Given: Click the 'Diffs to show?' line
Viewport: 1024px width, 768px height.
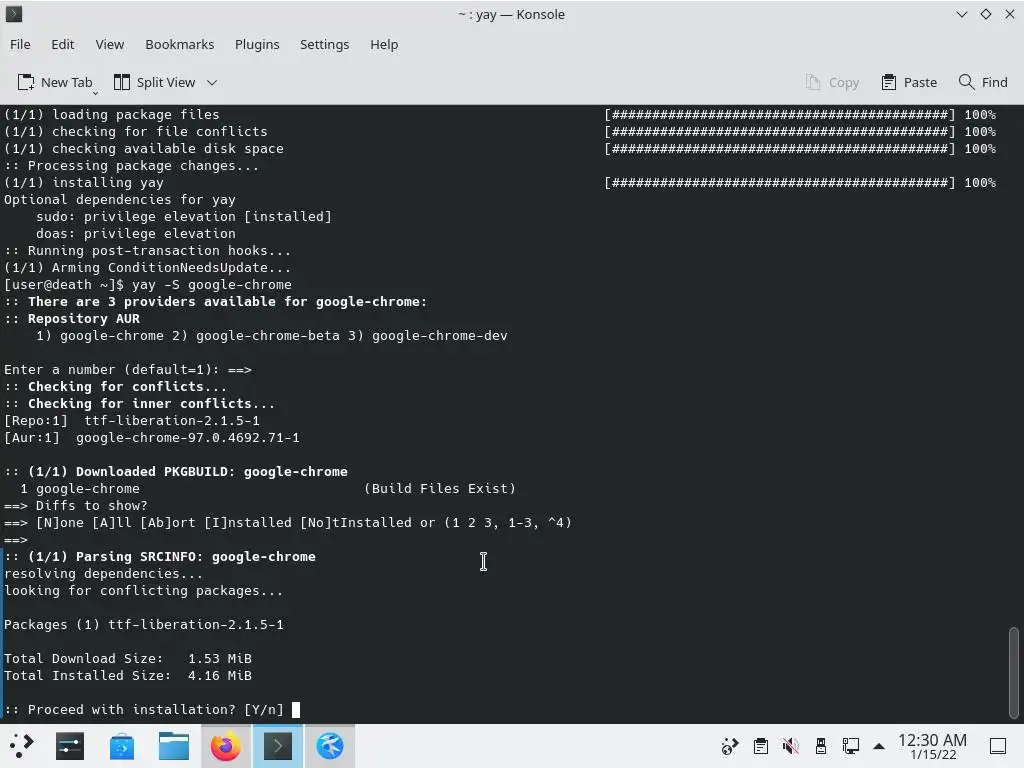Looking at the screenshot, I should pyautogui.click(x=76, y=505).
